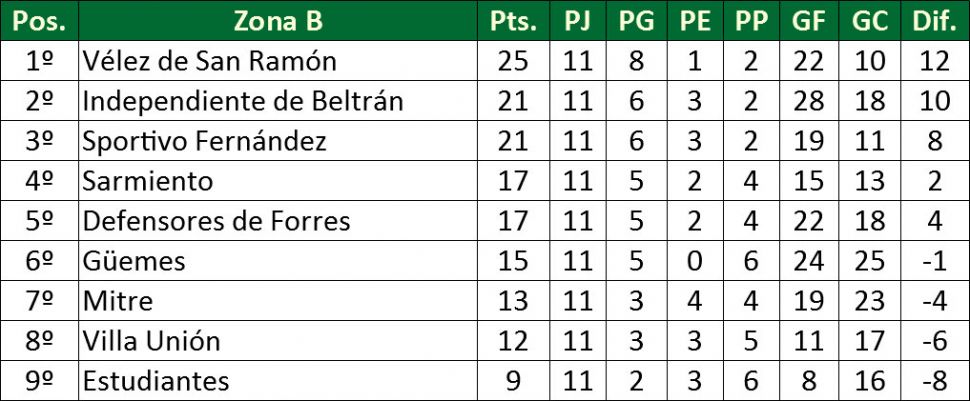Click the Zona B header cell

278,21
